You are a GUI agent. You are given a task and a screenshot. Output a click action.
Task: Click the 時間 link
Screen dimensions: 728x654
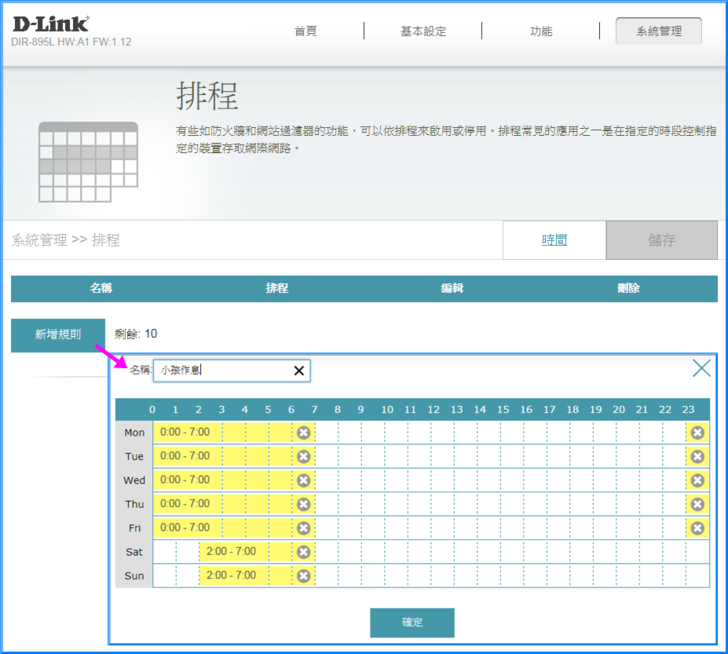click(554, 240)
